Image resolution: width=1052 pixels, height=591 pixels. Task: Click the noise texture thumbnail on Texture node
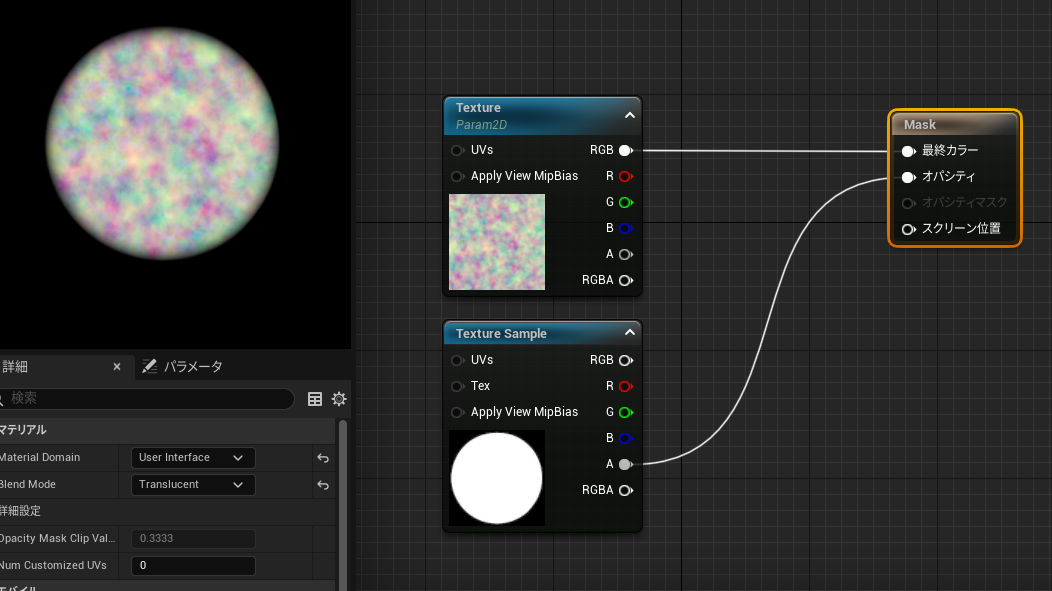[497, 241]
